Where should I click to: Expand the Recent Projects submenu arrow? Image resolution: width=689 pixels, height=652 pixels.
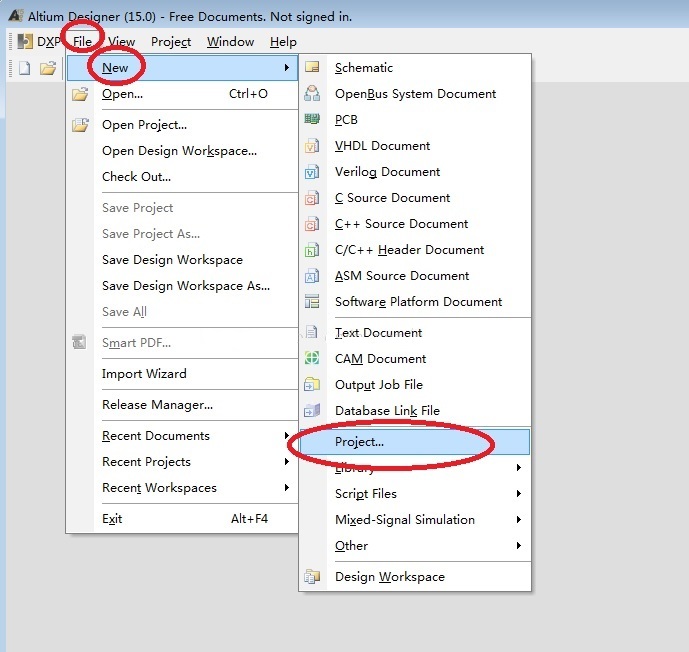pos(286,461)
